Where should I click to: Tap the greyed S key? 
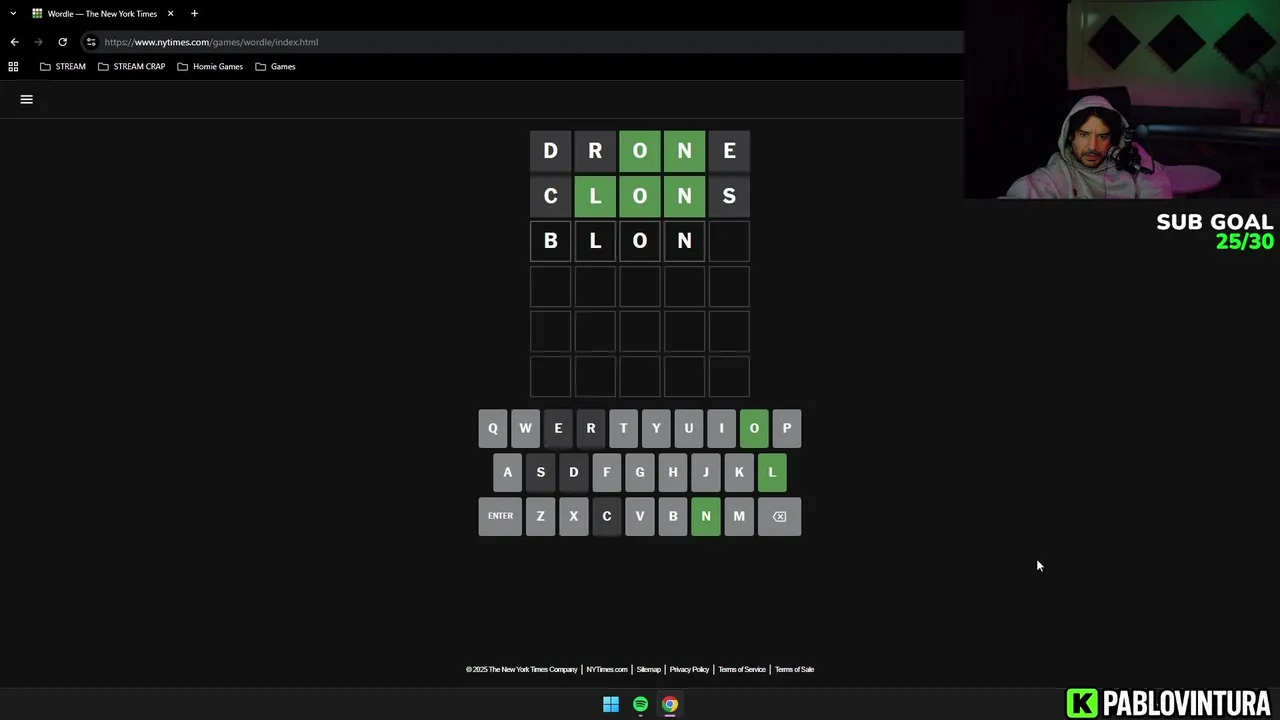[540, 472]
